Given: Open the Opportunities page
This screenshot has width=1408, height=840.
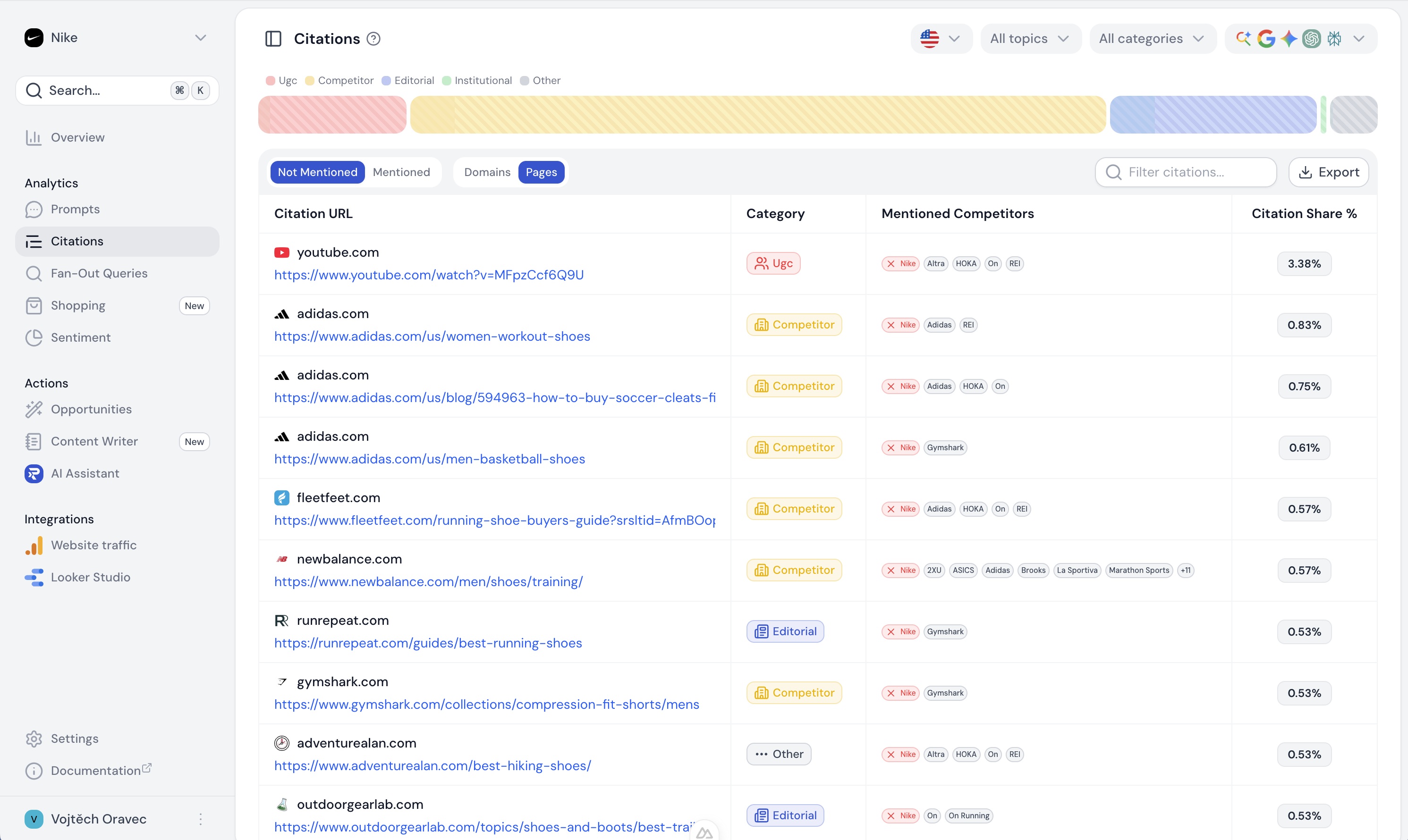Looking at the screenshot, I should [x=91, y=409].
